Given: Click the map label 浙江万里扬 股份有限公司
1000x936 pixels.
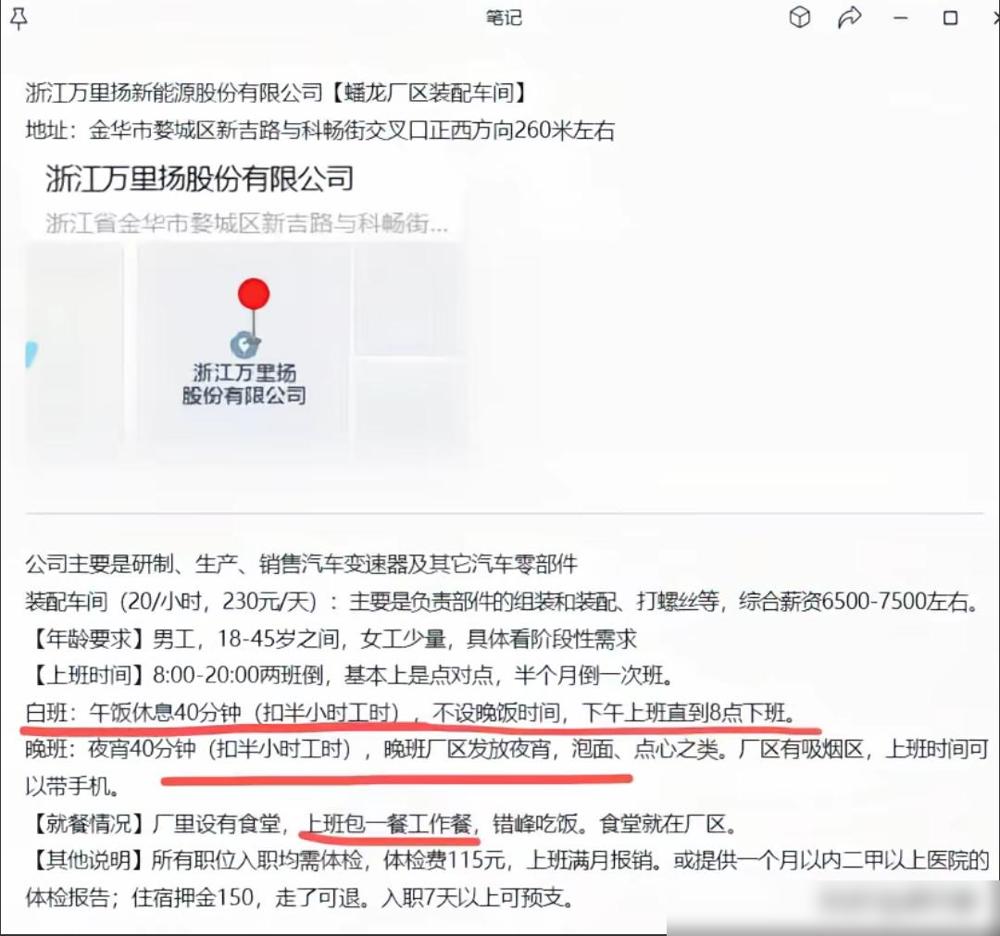Looking at the screenshot, I should coord(244,384).
